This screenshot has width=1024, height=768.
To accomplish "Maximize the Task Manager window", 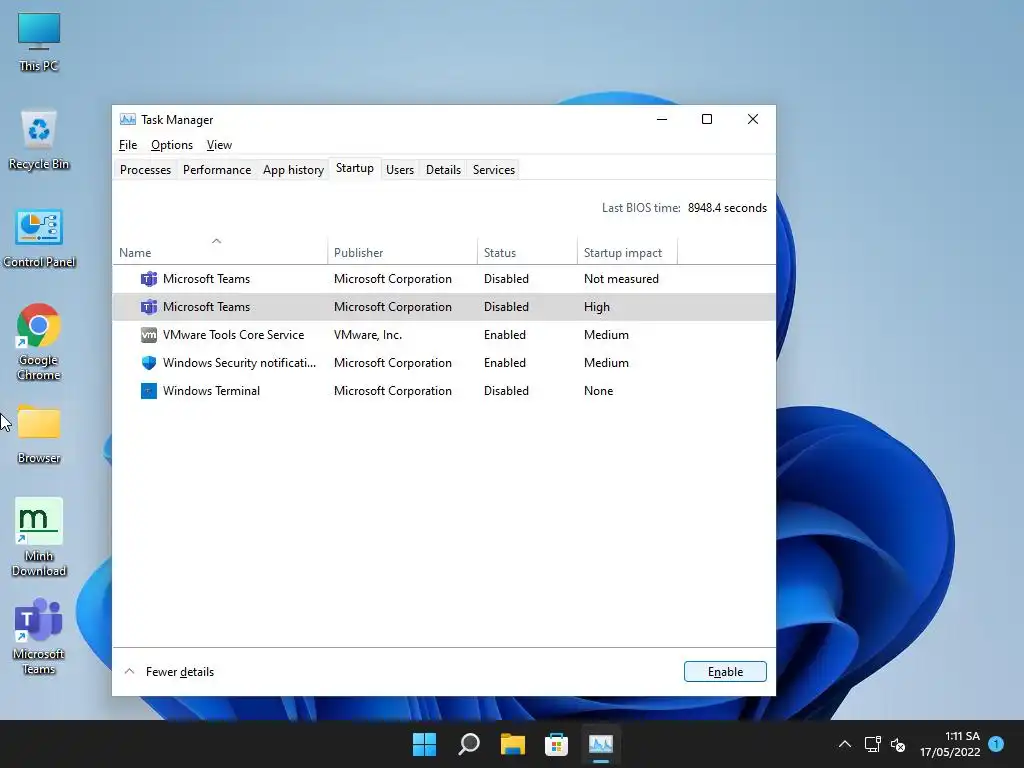I will 707,119.
